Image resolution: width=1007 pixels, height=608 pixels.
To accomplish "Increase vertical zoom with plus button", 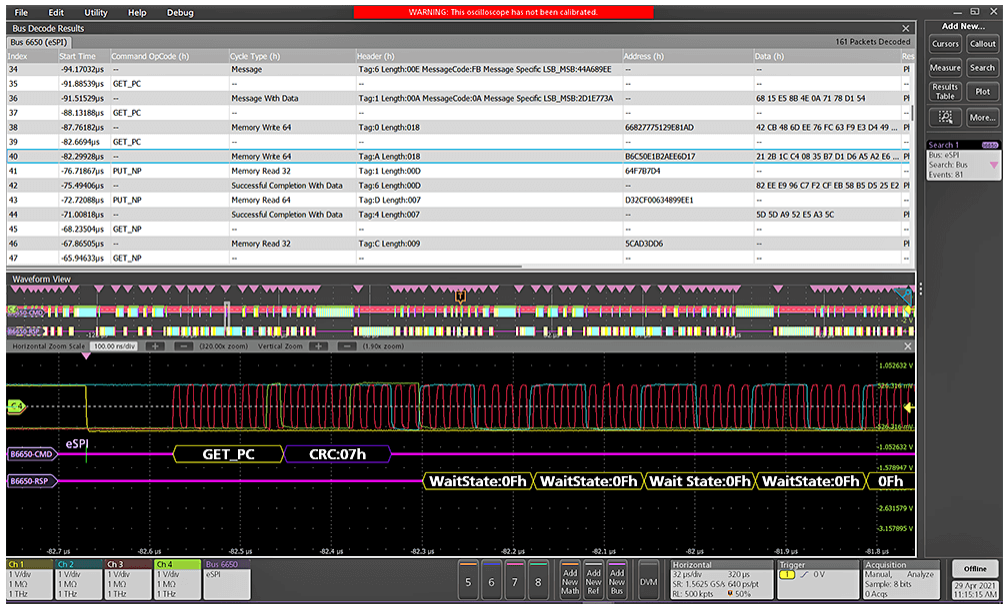I will pyautogui.click(x=319, y=346).
